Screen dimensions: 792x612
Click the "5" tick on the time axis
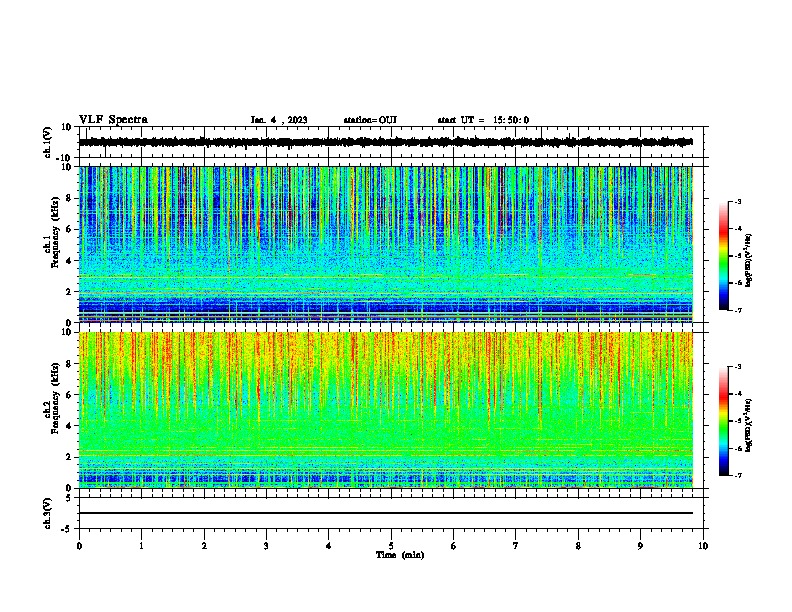point(391,546)
